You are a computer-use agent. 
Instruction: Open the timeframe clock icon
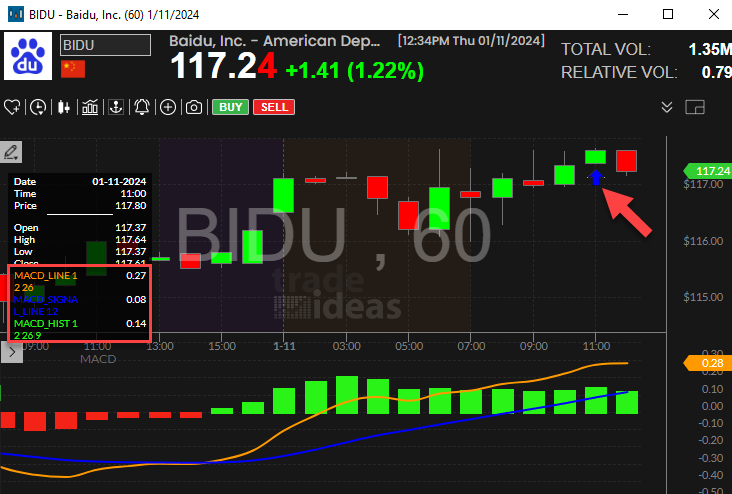pos(38,107)
